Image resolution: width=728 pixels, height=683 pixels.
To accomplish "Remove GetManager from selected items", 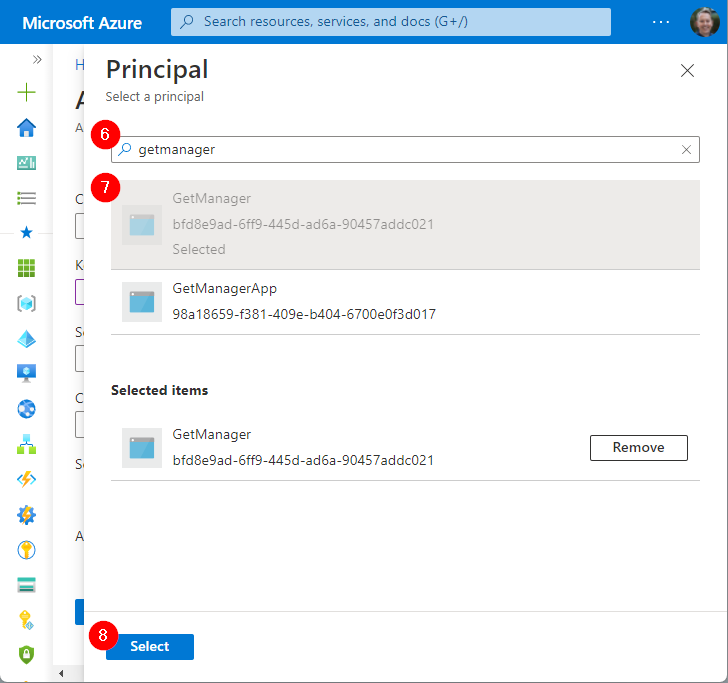I will [x=638, y=448].
